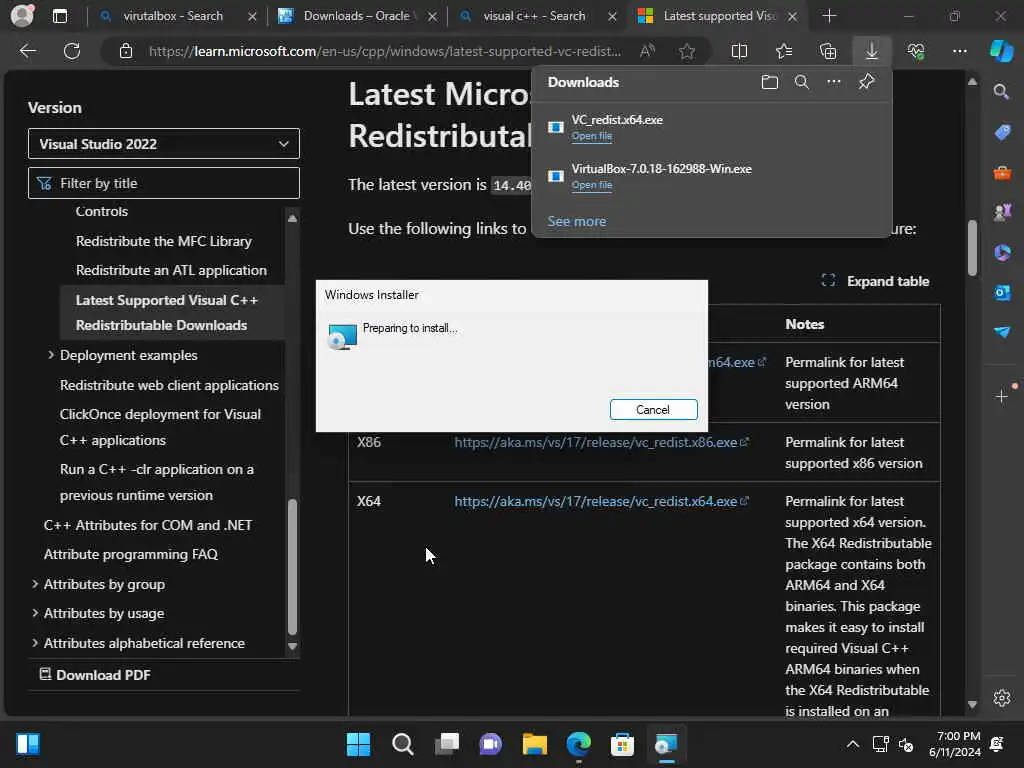Expand Attributes by usage node

coord(35,613)
